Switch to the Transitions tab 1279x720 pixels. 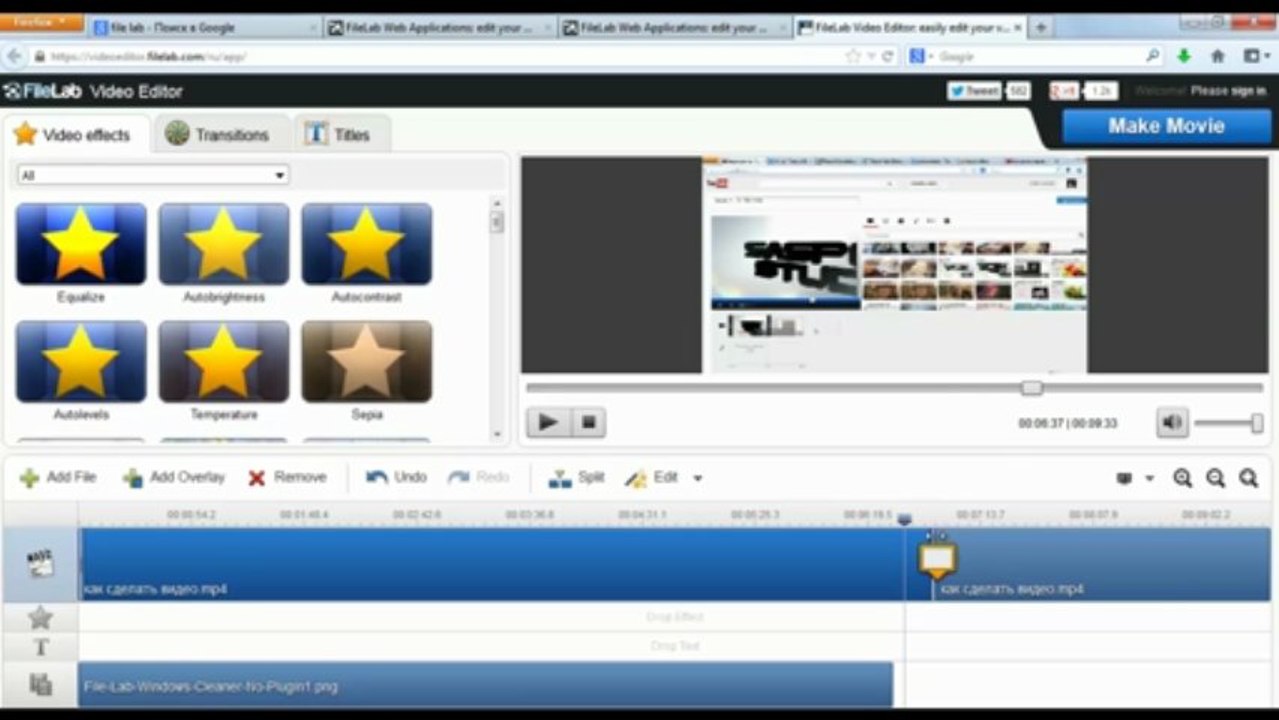point(218,135)
